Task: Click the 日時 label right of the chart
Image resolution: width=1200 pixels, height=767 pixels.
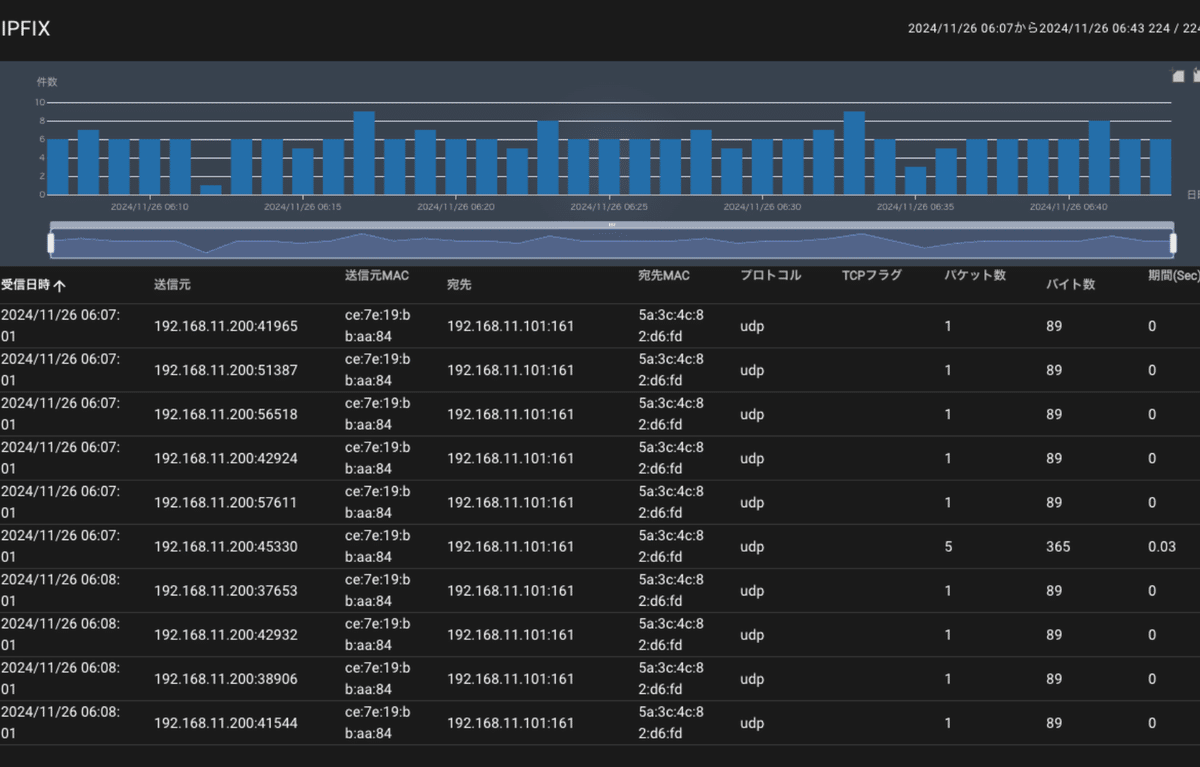Action: click(x=1193, y=196)
